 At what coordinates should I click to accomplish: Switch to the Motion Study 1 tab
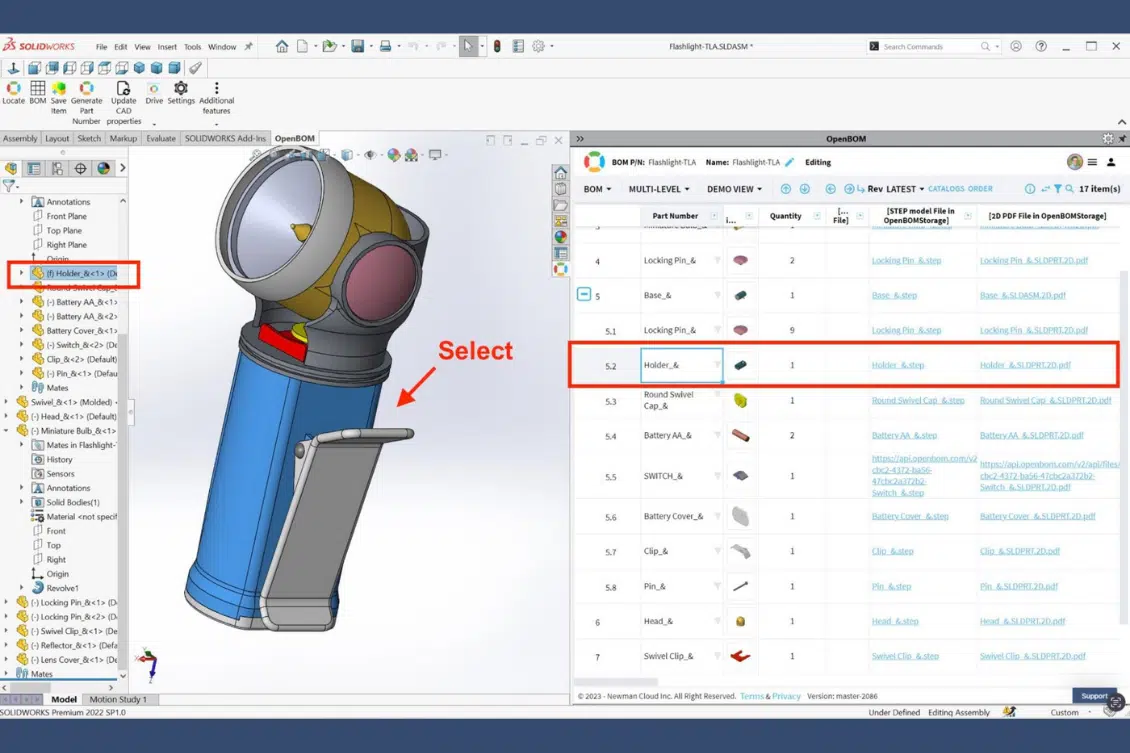117,699
